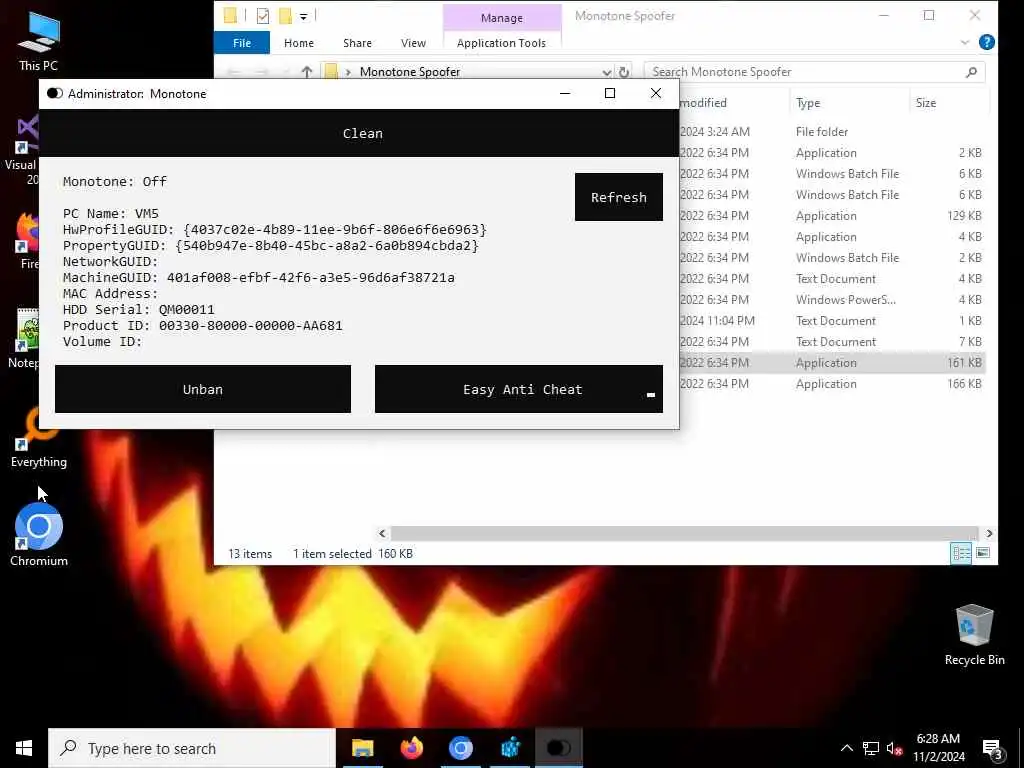This screenshot has width=1024, height=768.
Task: Open Explorer Help question mark icon
Action: pos(987,42)
